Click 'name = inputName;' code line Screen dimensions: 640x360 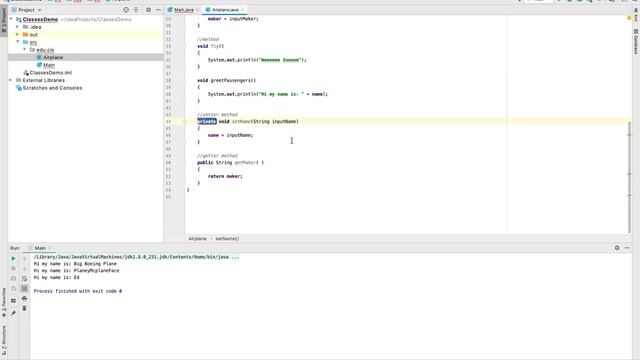[x=230, y=135]
